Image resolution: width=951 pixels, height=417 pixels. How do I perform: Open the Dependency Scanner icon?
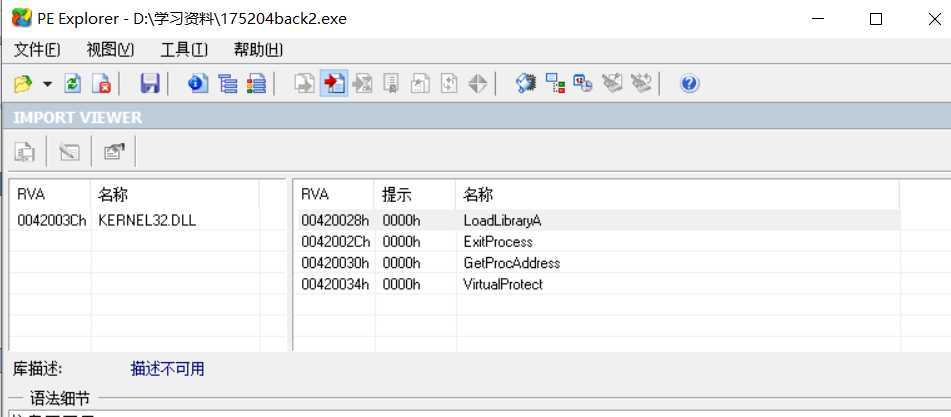coord(556,84)
